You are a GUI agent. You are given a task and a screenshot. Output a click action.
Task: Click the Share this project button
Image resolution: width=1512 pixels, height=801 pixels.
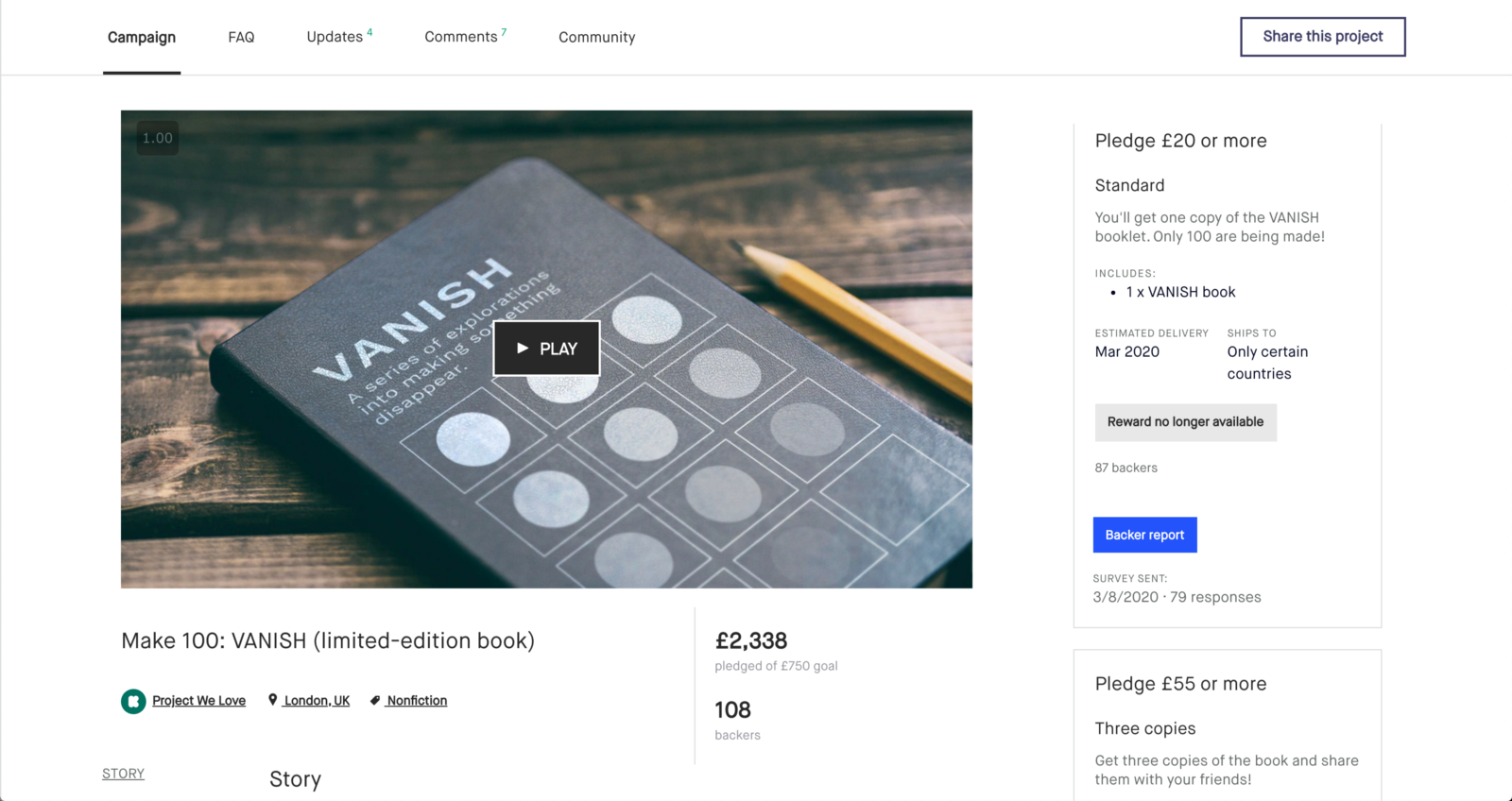1322,37
